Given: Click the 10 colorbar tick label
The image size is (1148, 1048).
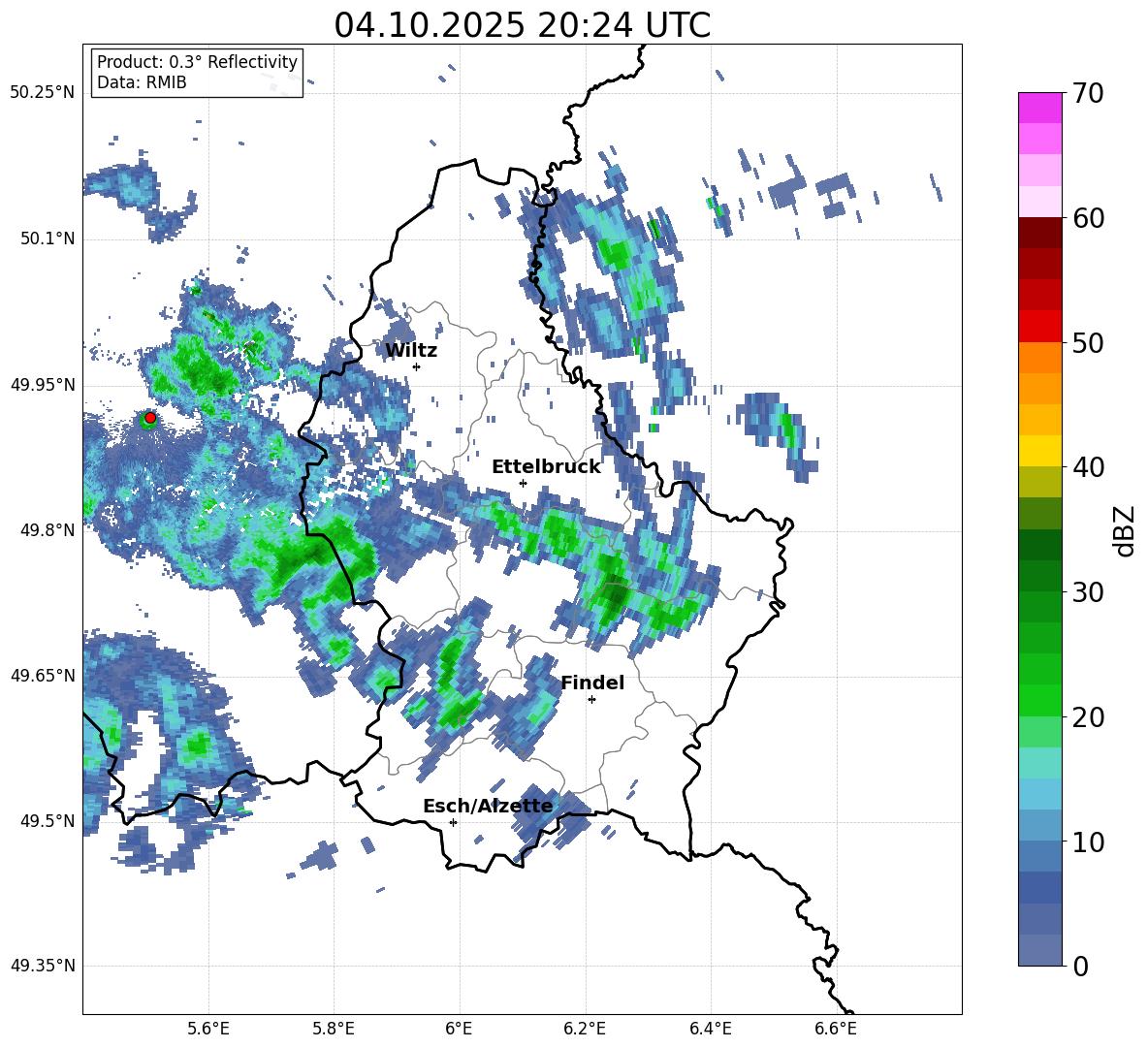Looking at the screenshot, I should coord(1088,842).
